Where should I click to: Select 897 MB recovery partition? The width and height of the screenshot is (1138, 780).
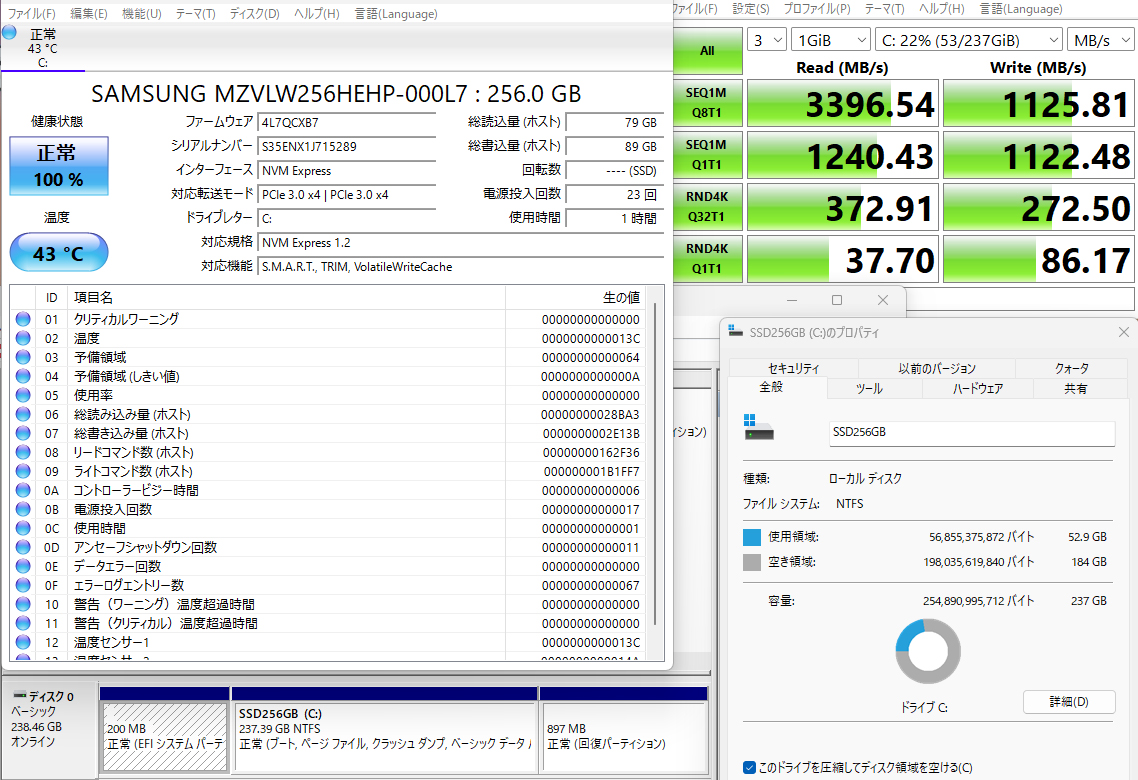624,729
